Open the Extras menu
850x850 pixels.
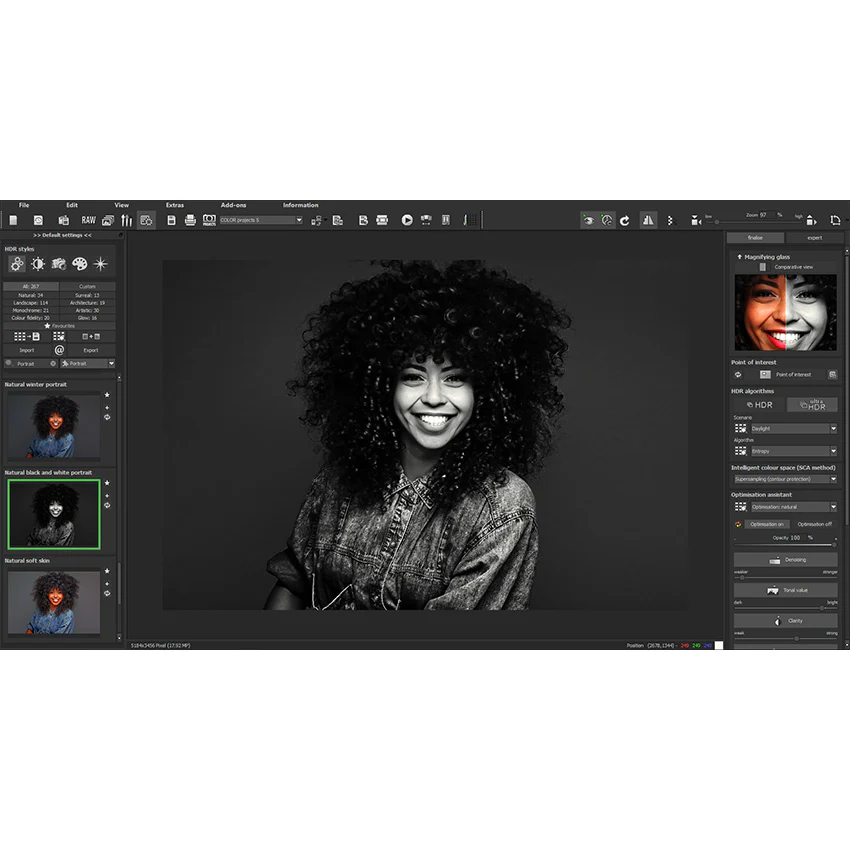pyautogui.click(x=175, y=205)
